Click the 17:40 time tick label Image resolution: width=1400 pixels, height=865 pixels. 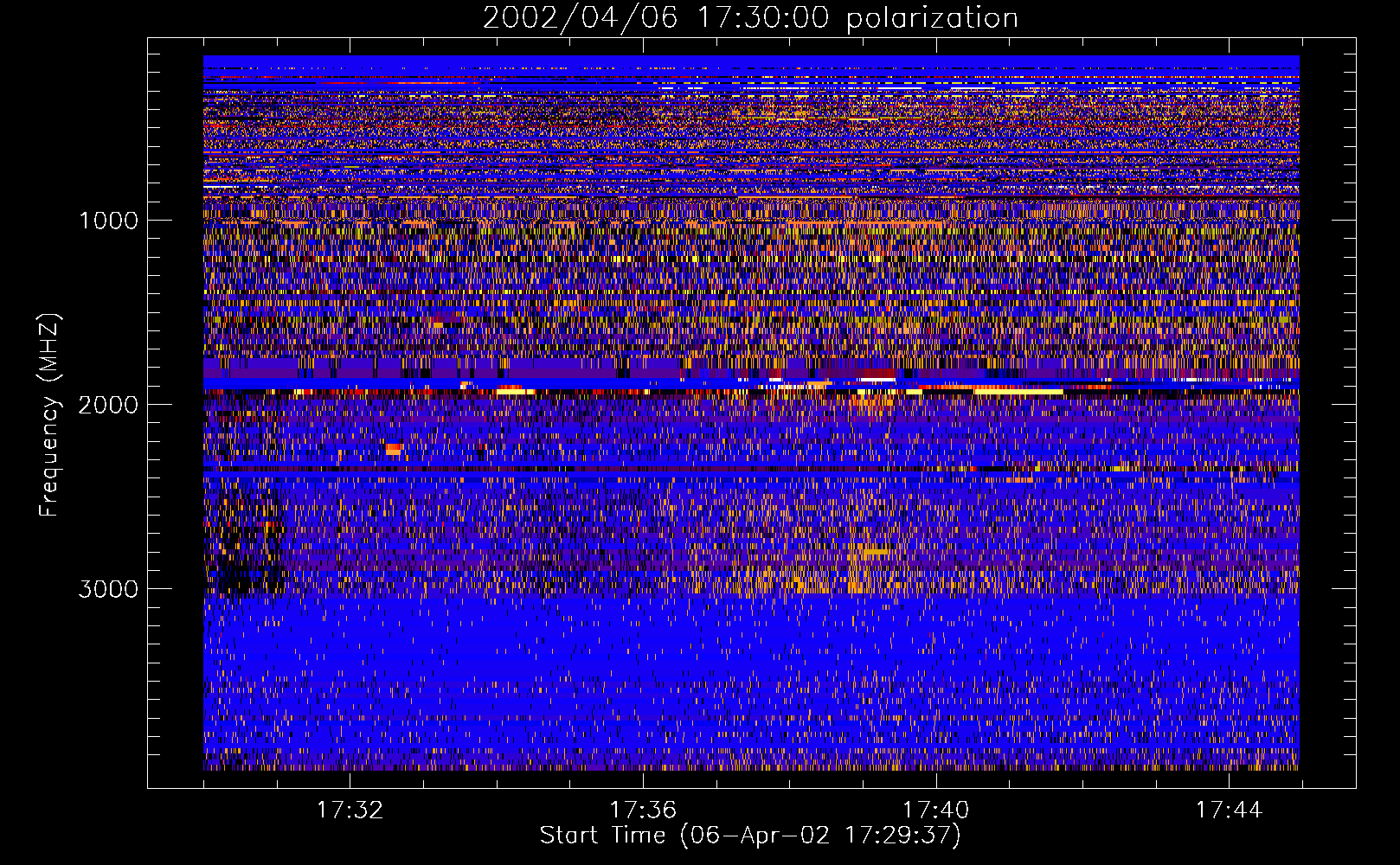pos(936,811)
